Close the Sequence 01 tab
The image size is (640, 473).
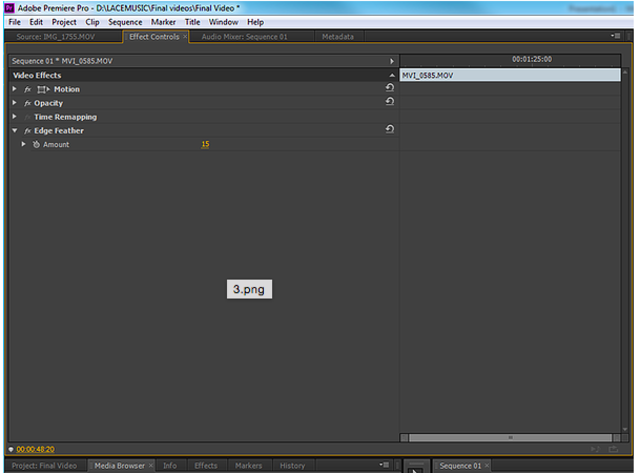coord(487,465)
